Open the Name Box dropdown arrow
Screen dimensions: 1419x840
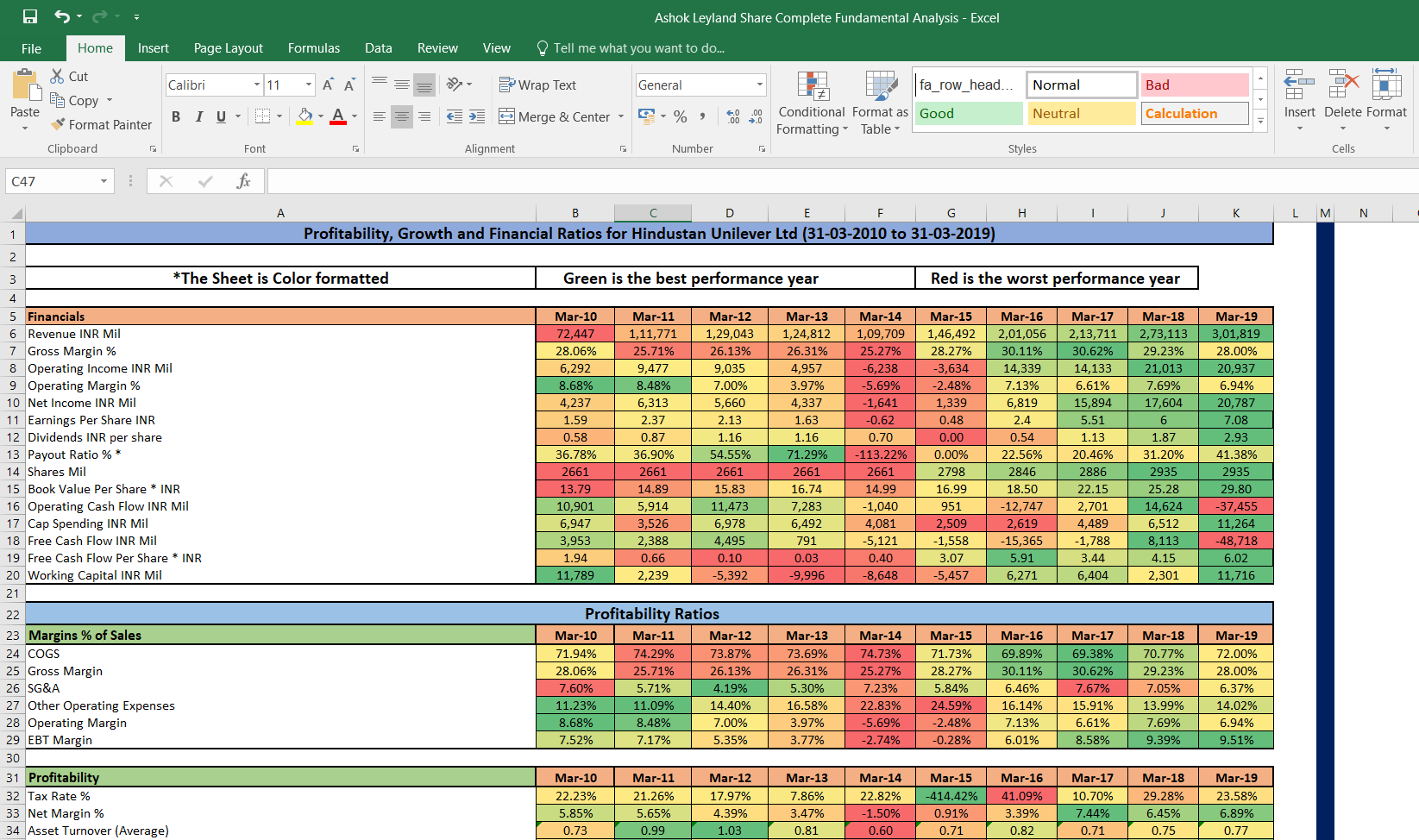tap(104, 181)
